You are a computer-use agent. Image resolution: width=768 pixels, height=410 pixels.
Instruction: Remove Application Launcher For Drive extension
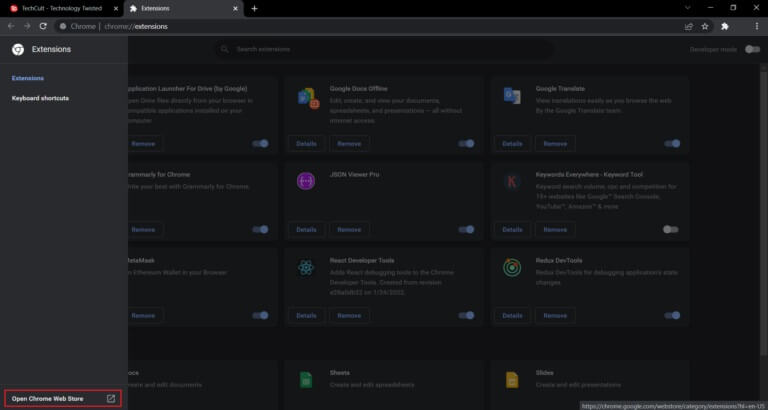[144, 144]
